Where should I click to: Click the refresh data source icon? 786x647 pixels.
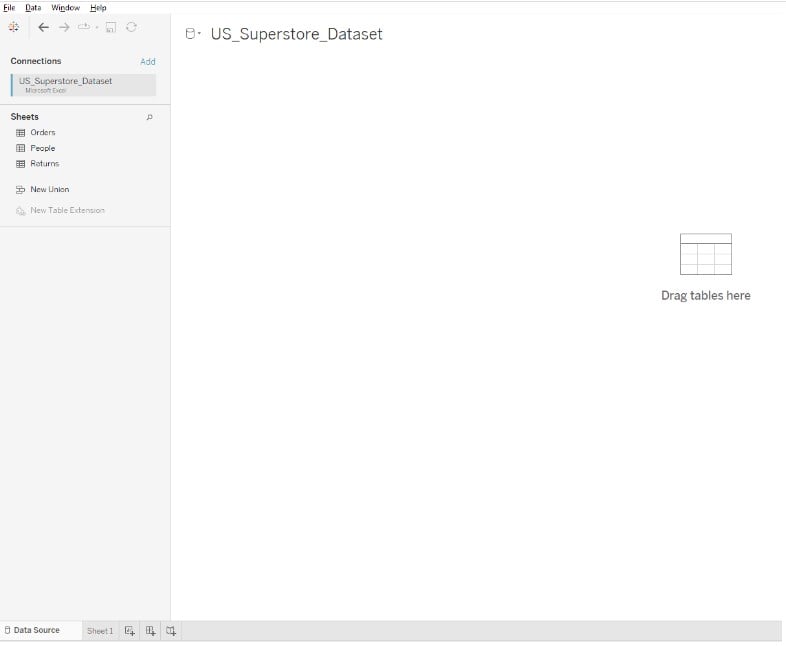(x=131, y=27)
